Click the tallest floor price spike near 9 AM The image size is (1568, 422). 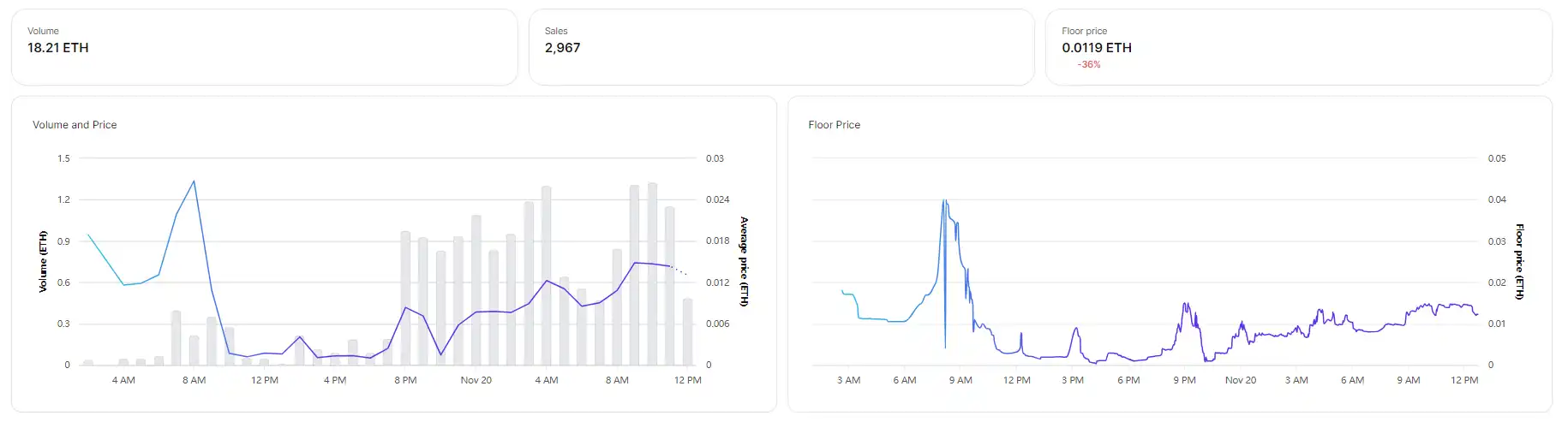tap(944, 201)
